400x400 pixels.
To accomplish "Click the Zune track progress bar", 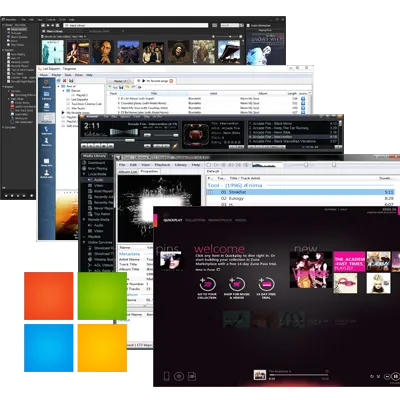I will tap(298, 375).
